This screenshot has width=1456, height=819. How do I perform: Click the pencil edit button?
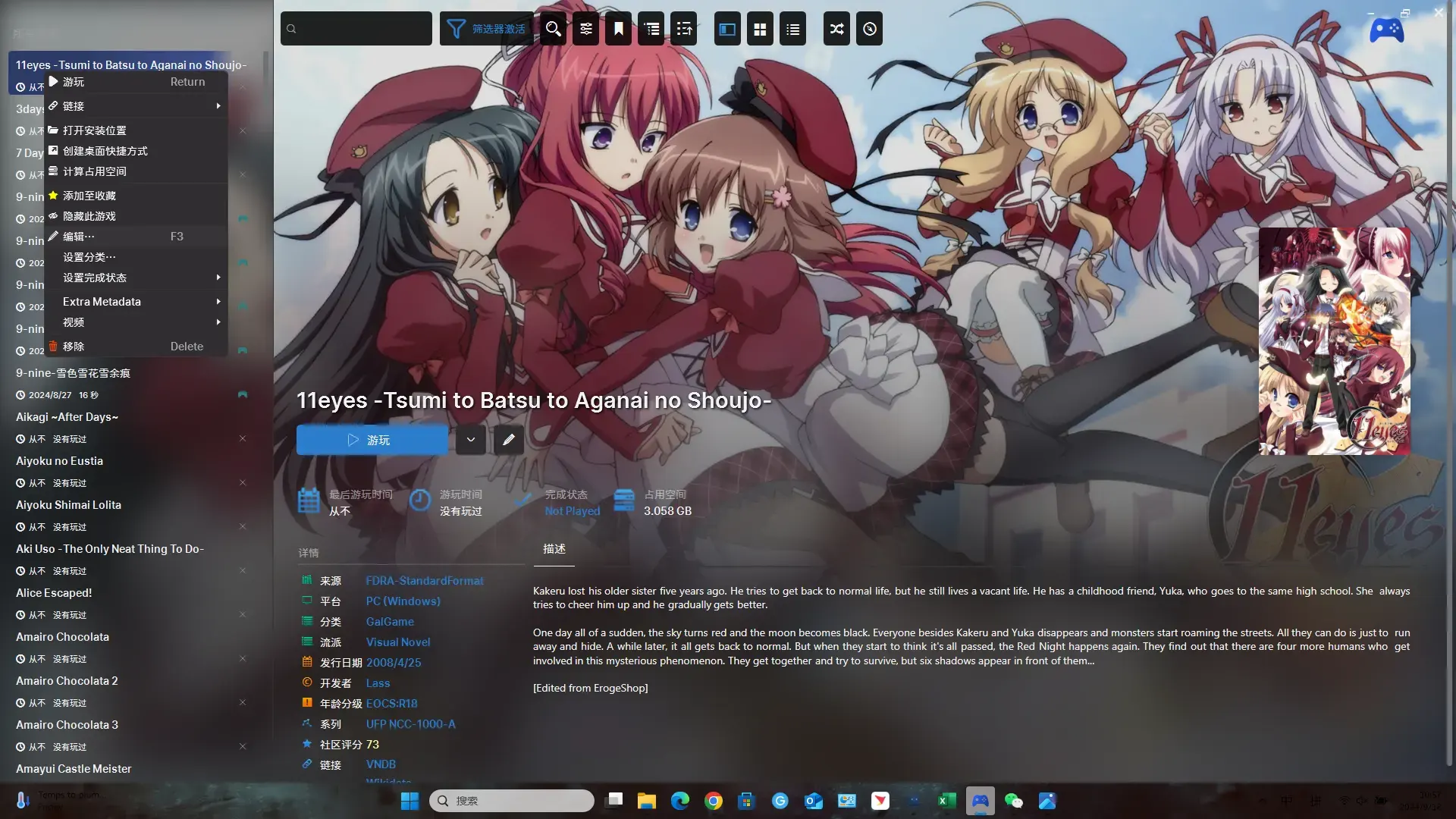[x=509, y=440]
